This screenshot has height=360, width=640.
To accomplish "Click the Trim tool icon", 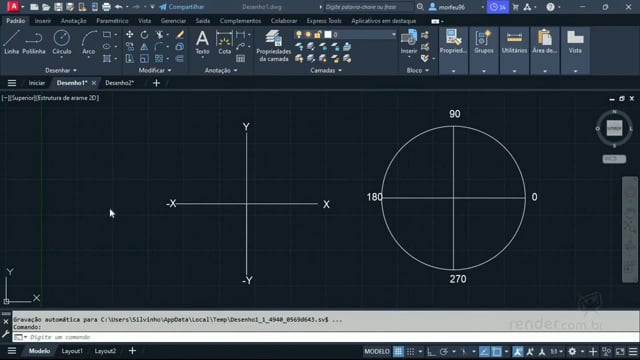I will [160, 35].
